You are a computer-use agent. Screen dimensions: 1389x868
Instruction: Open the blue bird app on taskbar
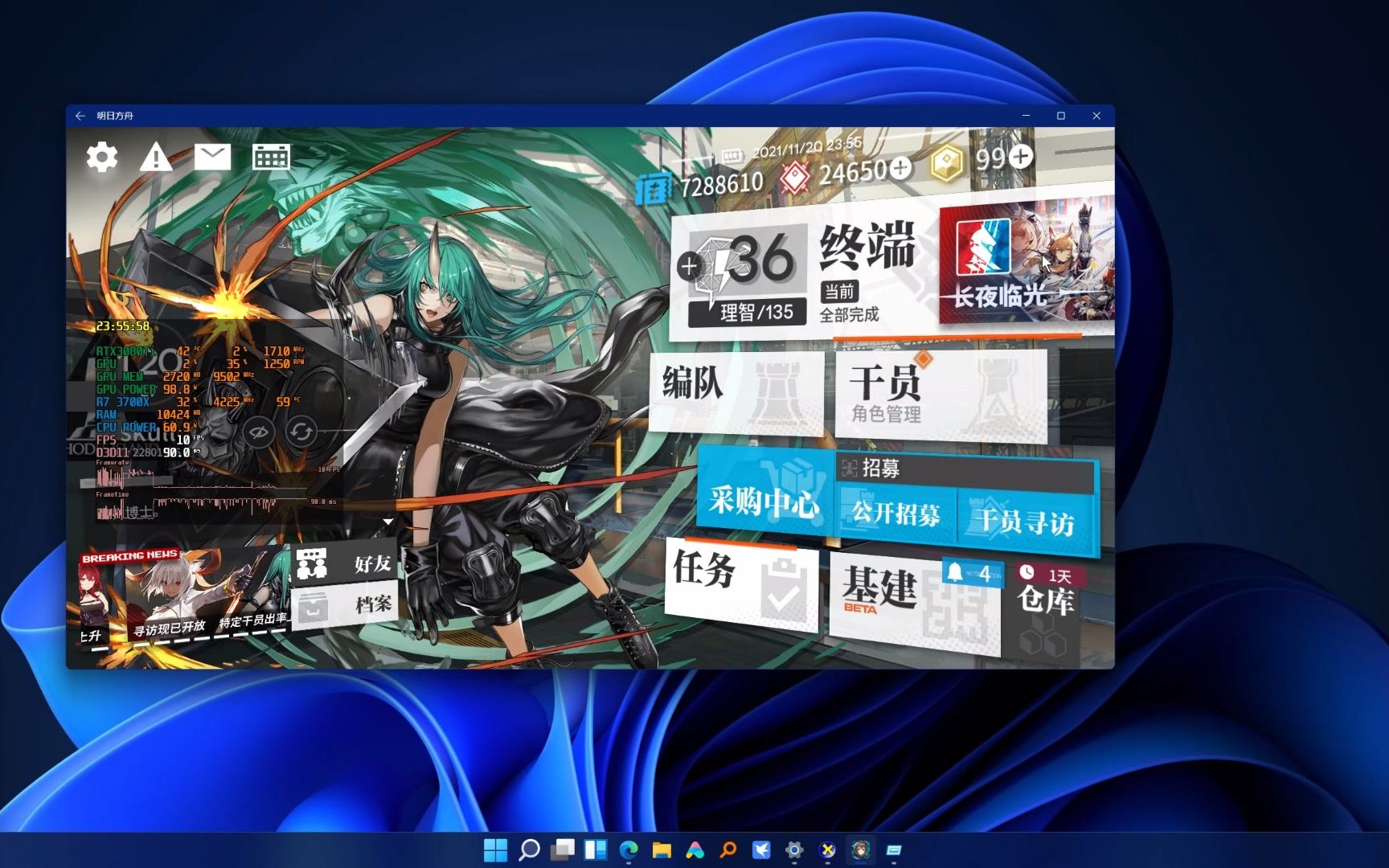(x=761, y=850)
